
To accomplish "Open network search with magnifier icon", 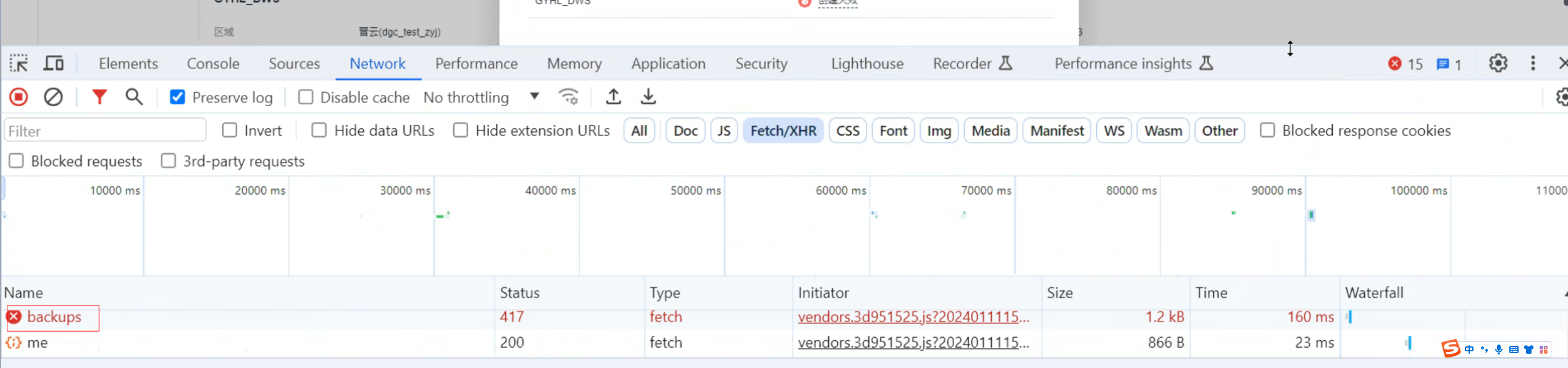I will coord(134,98).
